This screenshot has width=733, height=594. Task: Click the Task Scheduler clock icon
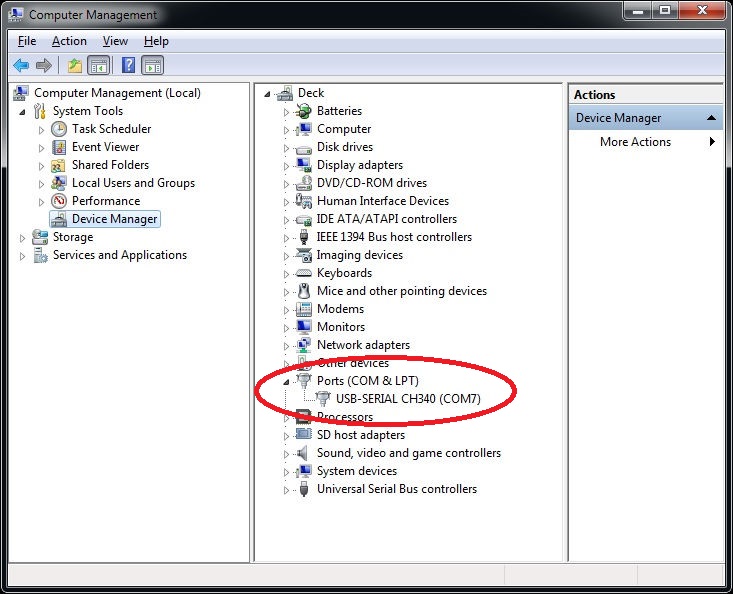click(59, 129)
